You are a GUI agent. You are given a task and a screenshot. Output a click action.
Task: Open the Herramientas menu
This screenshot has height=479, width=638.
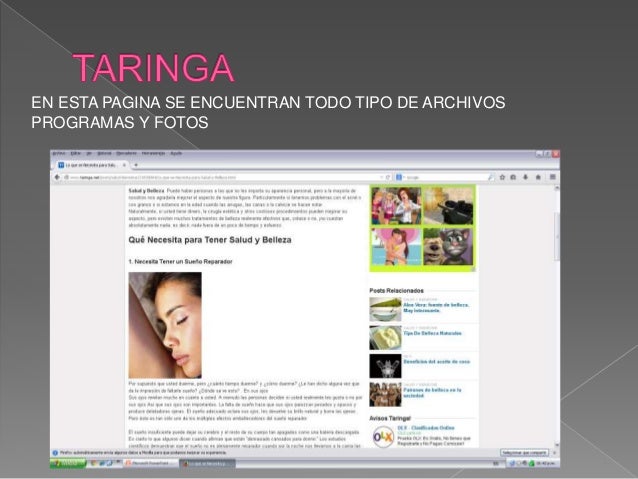coord(153,153)
